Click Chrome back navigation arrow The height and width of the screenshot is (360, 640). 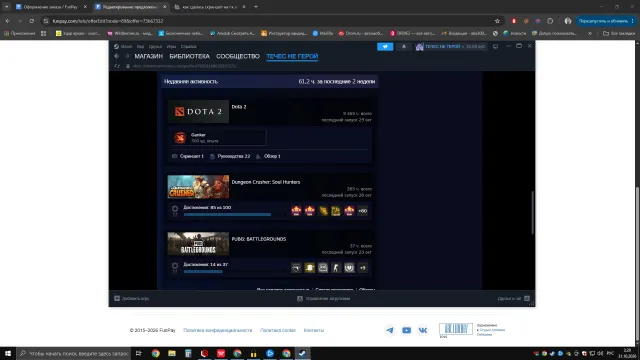7,21
